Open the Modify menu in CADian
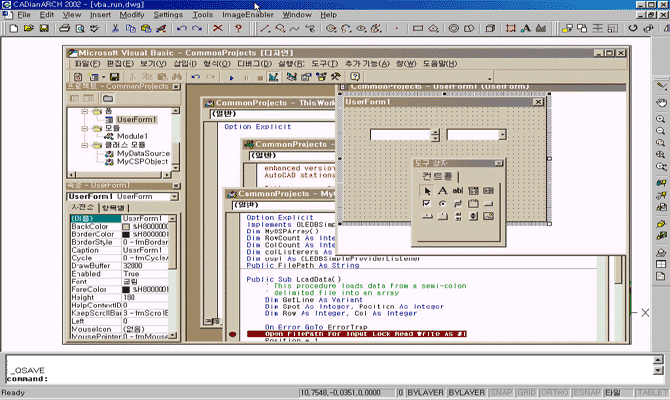Image resolution: width=670 pixels, height=400 pixels. pyautogui.click(x=132, y=15)
